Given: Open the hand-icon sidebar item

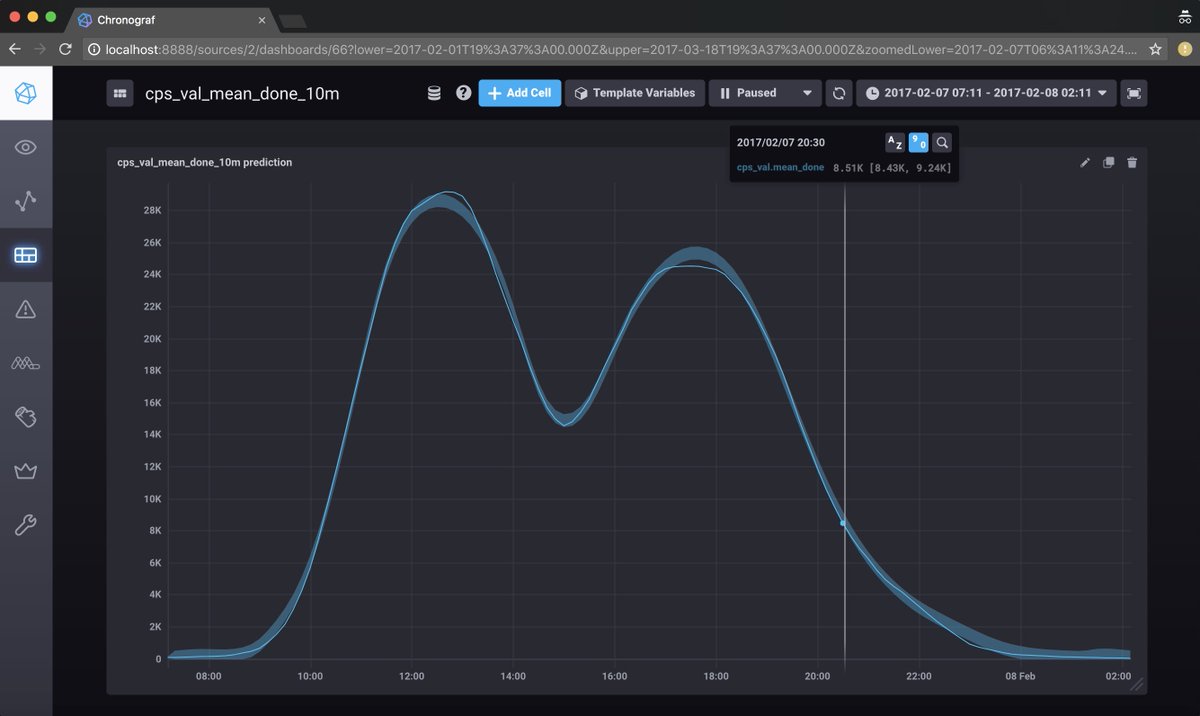Looking at the screenshot, I should (x=26, y=417).
